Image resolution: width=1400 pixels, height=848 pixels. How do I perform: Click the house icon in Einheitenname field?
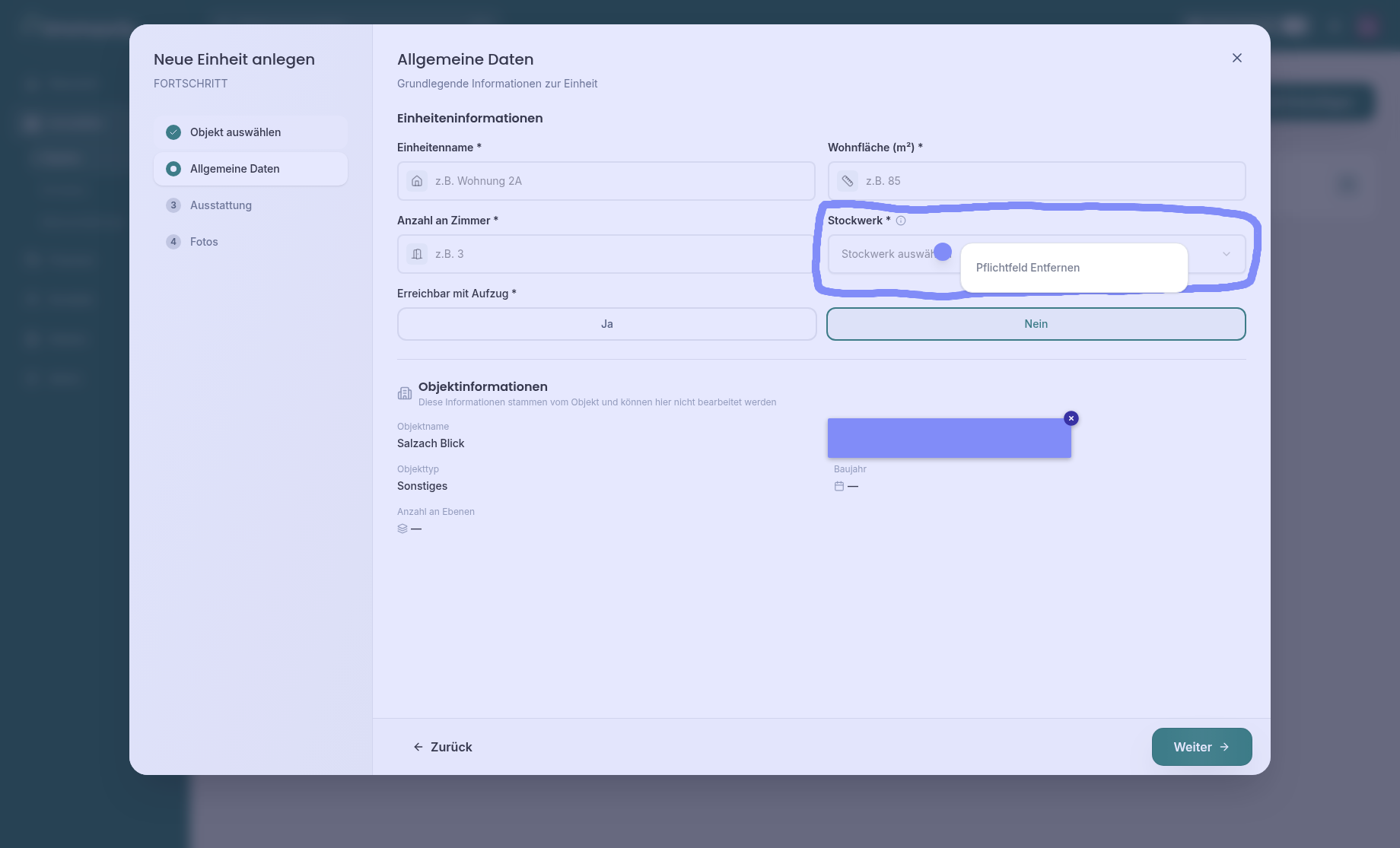(x=417, y=181)
